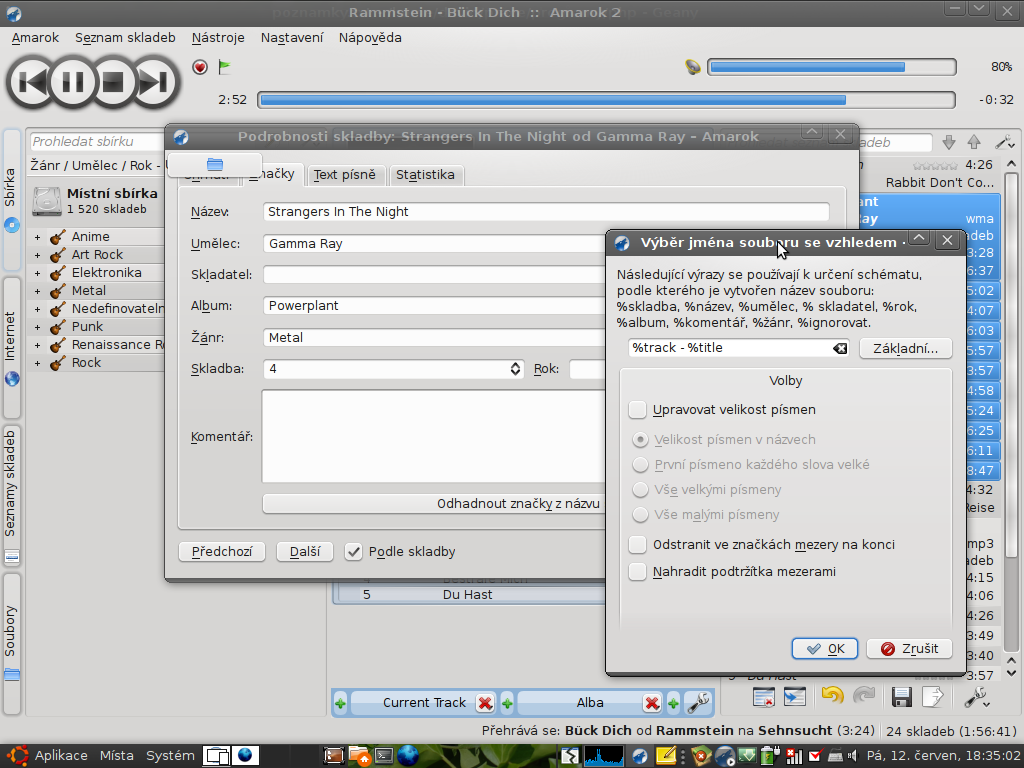
Task: Skip to the previous track
Action: pos(31,82)
